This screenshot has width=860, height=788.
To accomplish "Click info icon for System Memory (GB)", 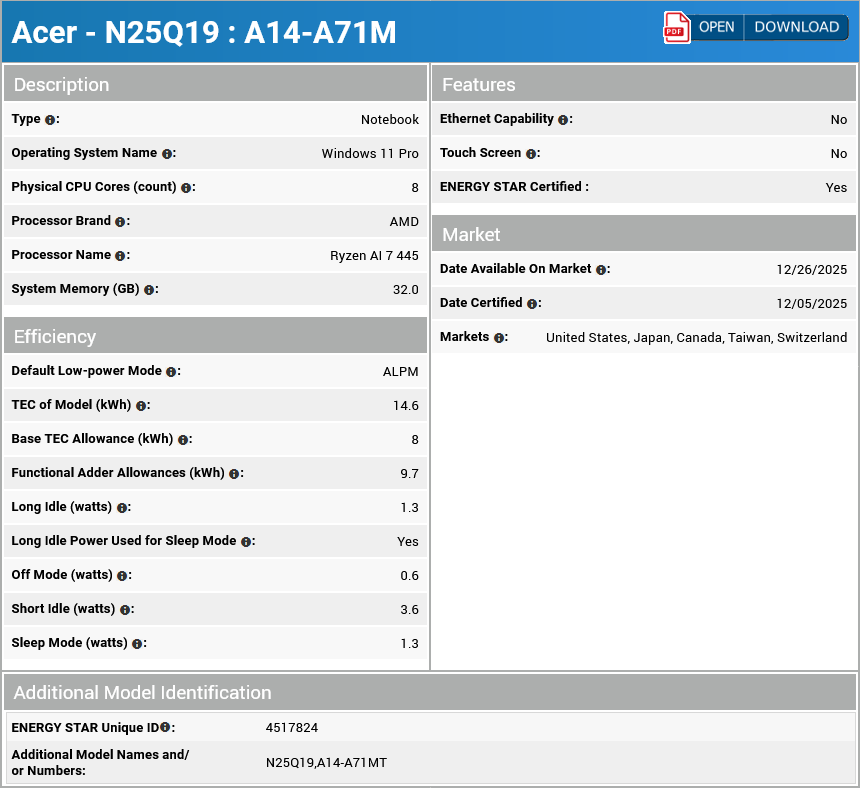I will tap(149, 290).
